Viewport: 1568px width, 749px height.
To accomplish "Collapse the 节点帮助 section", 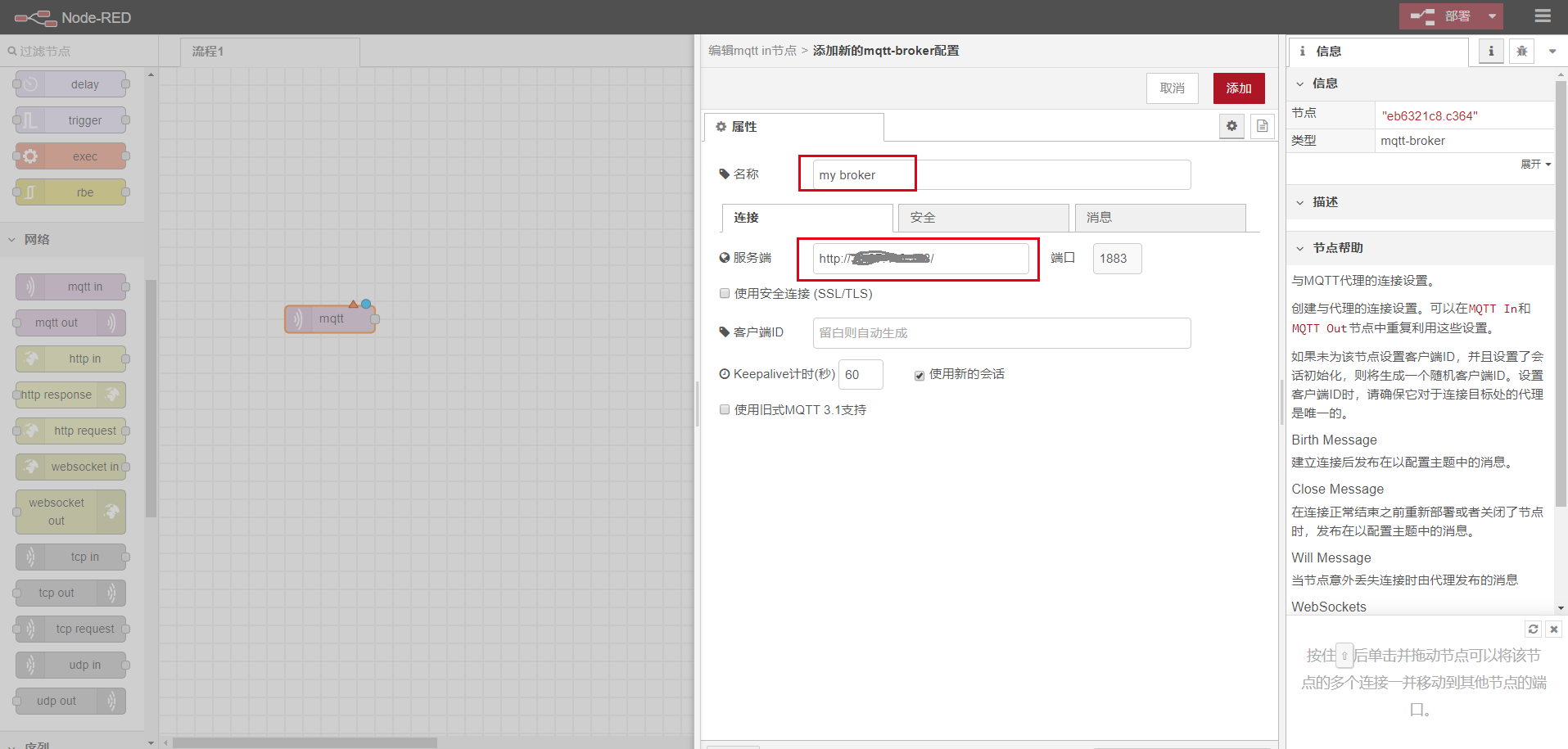I will 1421,248.
